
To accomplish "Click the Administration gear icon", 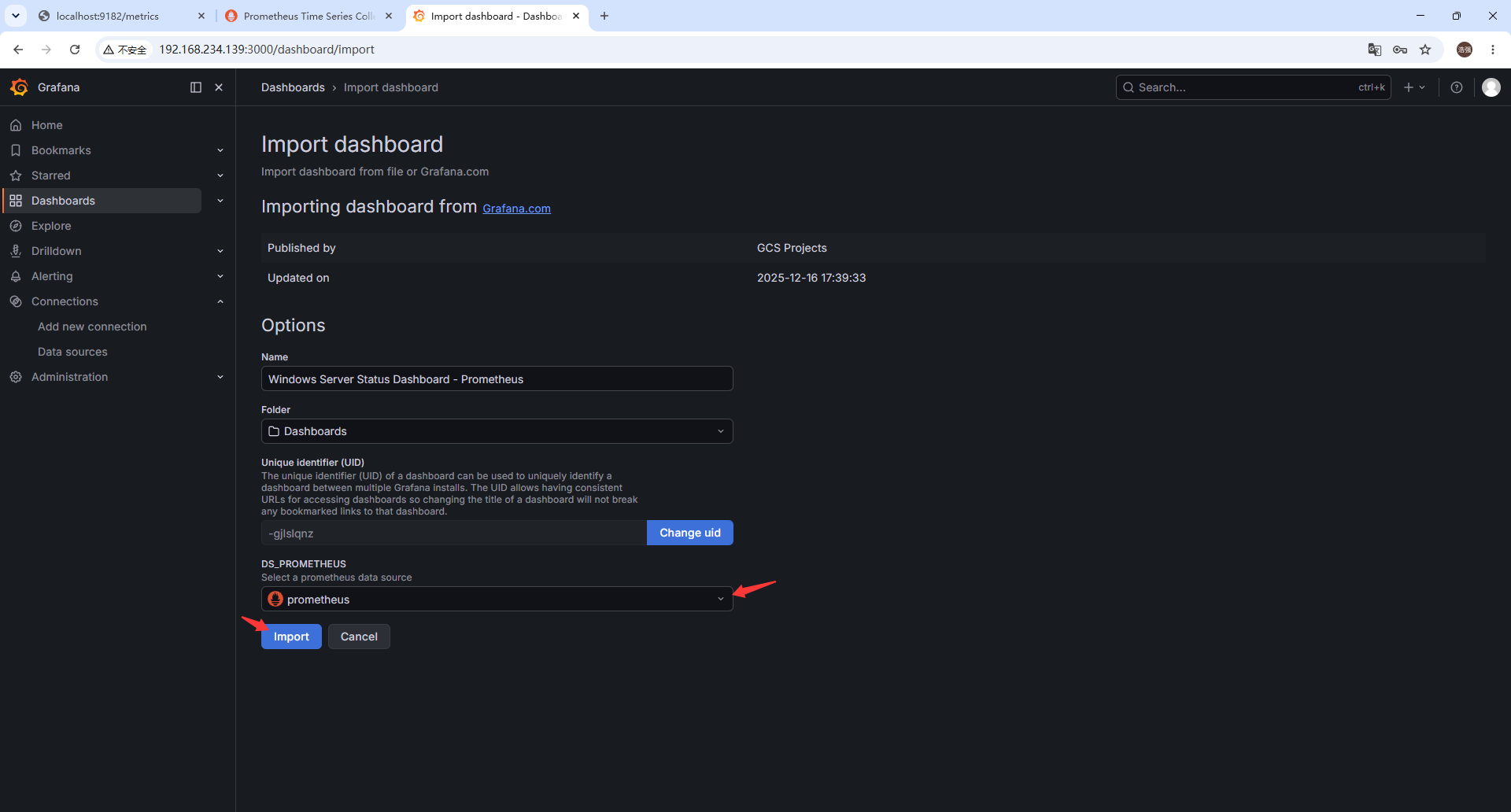I will click(16, 377).
